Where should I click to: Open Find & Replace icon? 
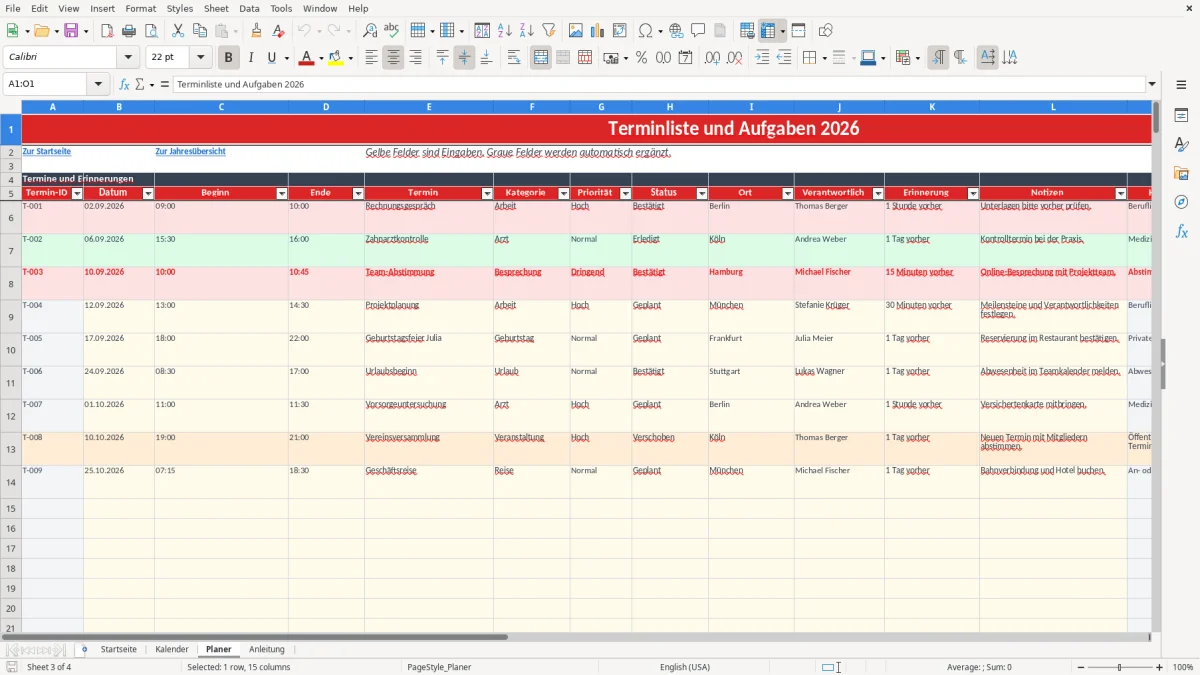click(370, 31)
